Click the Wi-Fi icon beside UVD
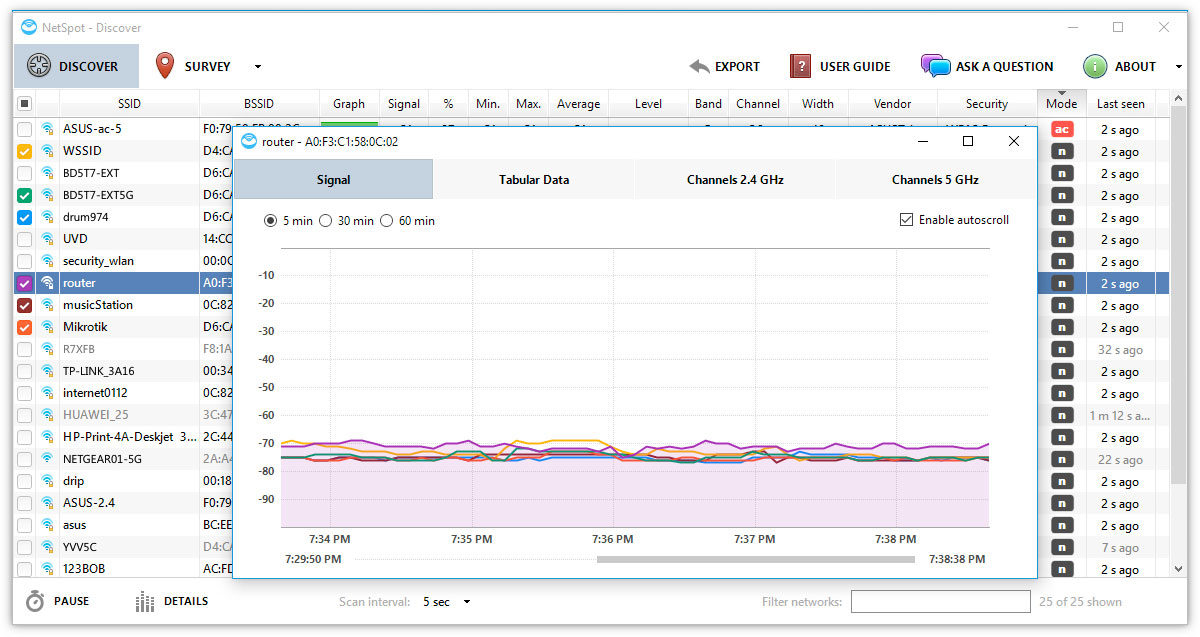Screen dimensions: 1200x637 click(x=47, y=239)
